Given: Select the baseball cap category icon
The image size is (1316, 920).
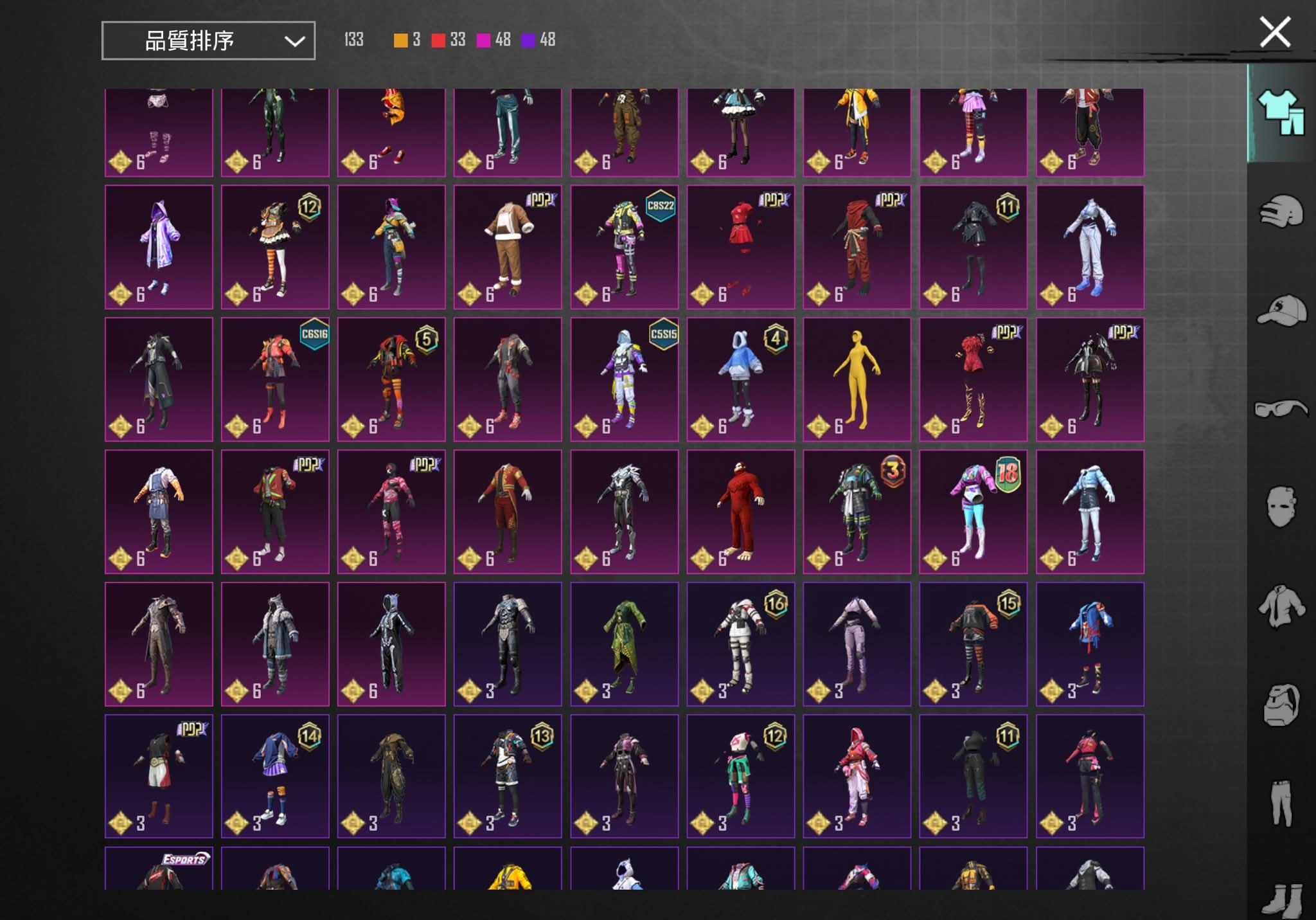Looking at the screenshot, I should click(1281, 311).
